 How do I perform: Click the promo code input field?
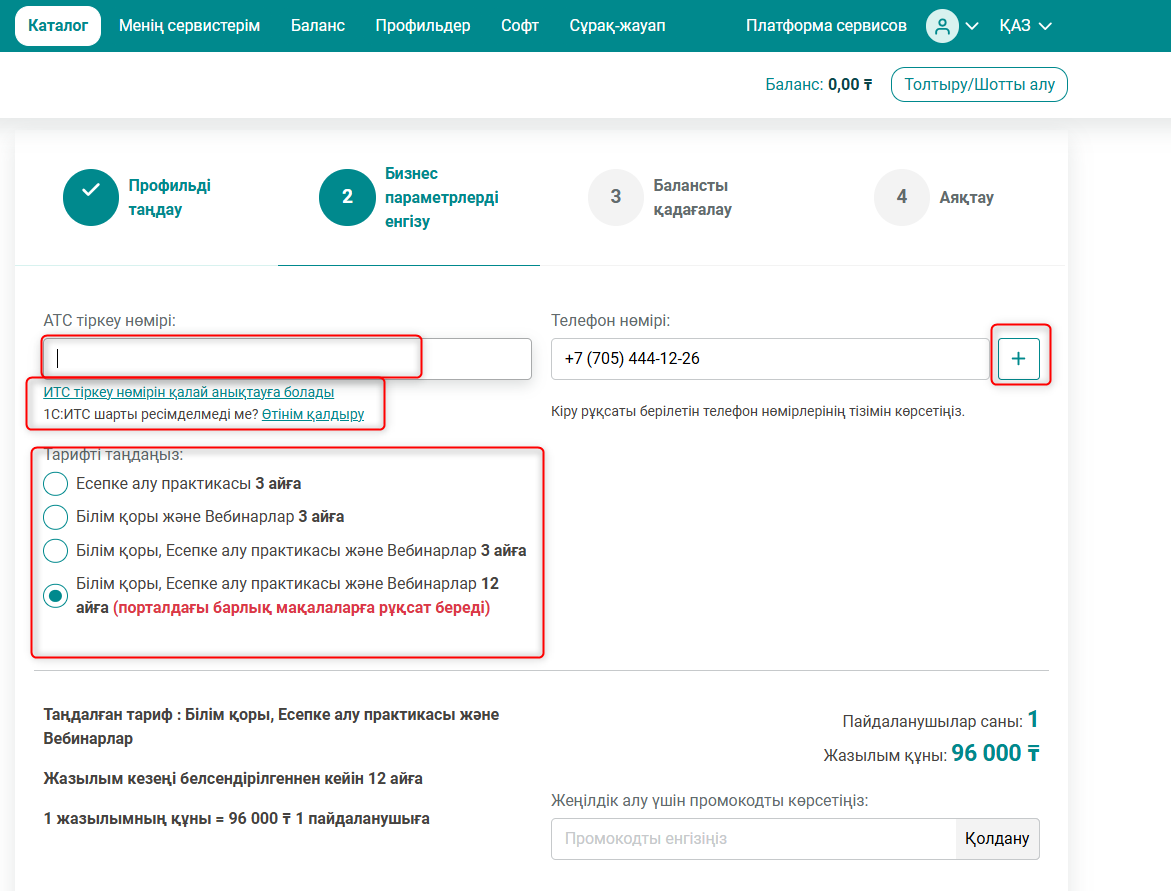753,839
